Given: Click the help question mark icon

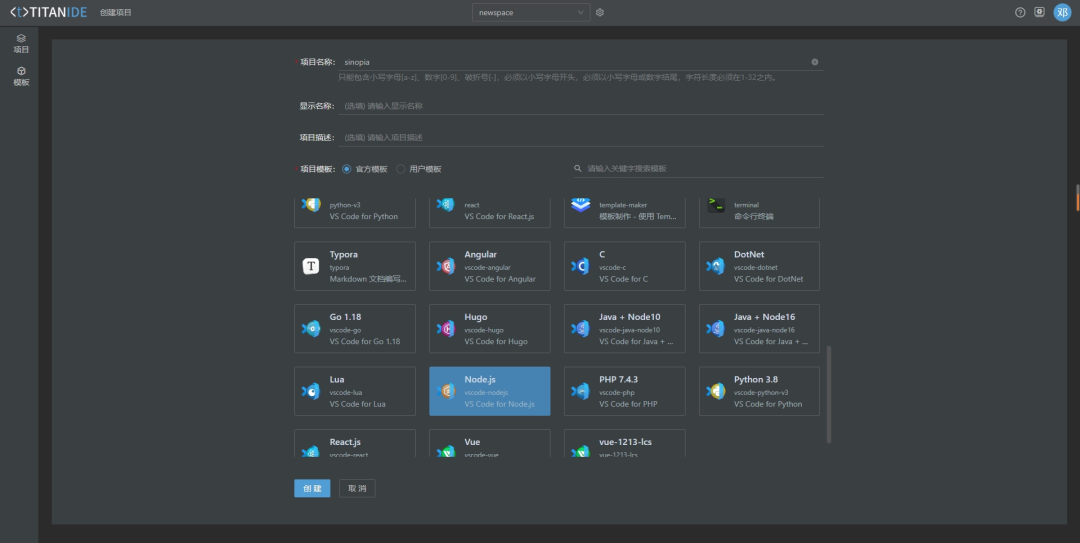Looking at the screenshot, I should pyautogui.click(x=1020, y=13).
